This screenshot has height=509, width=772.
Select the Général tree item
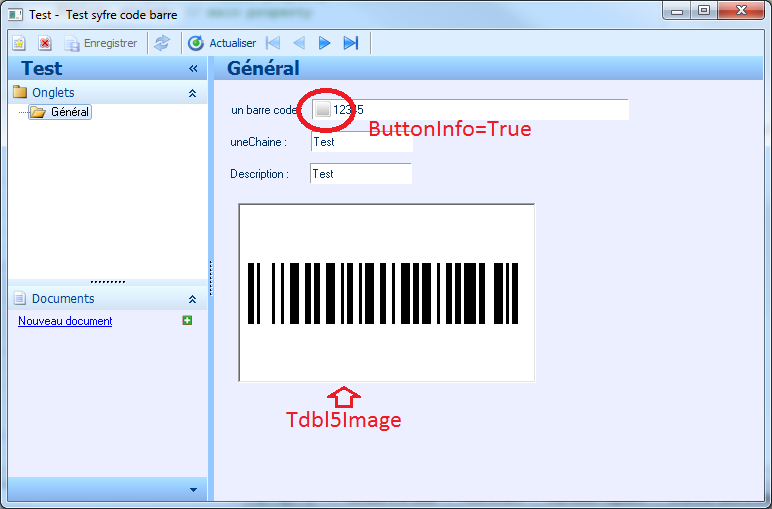tap(60, 112)
